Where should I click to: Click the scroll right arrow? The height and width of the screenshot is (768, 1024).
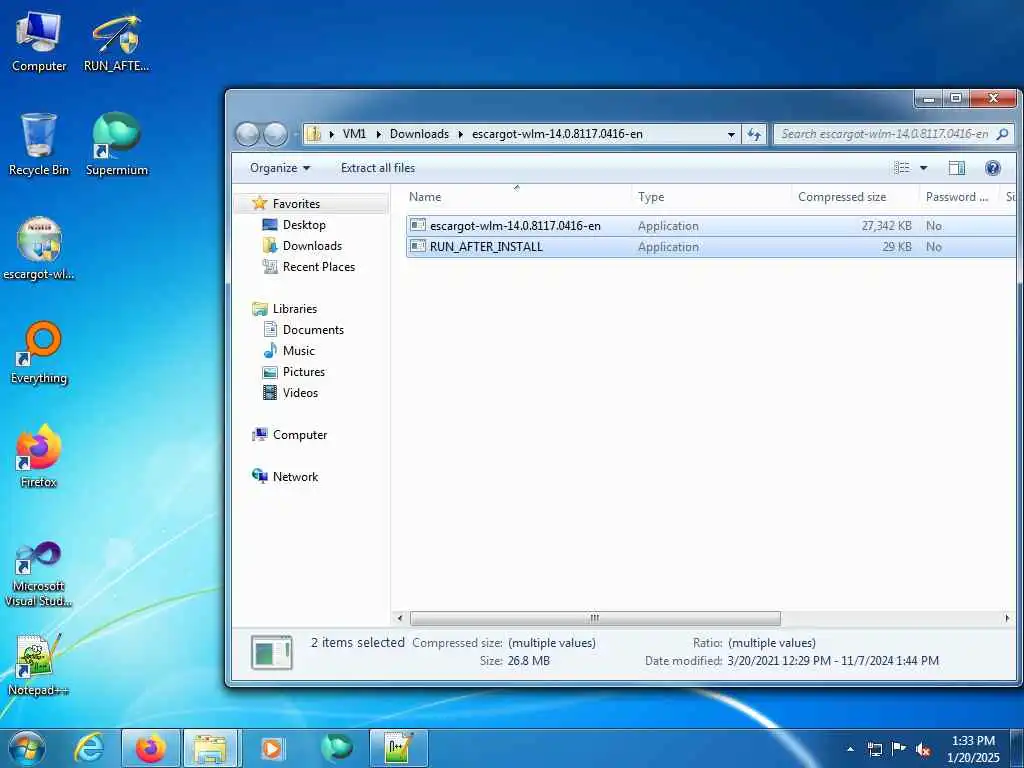click(1006, 618)
